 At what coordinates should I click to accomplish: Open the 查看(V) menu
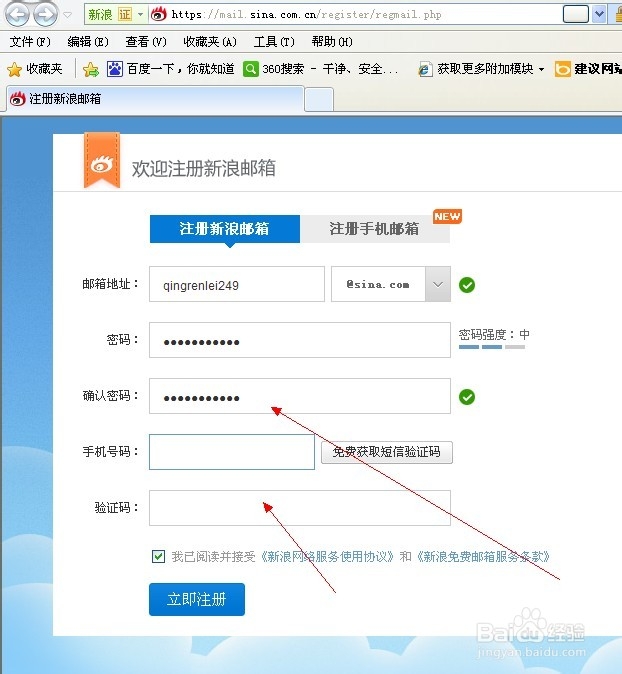click(x=146, y=42)
